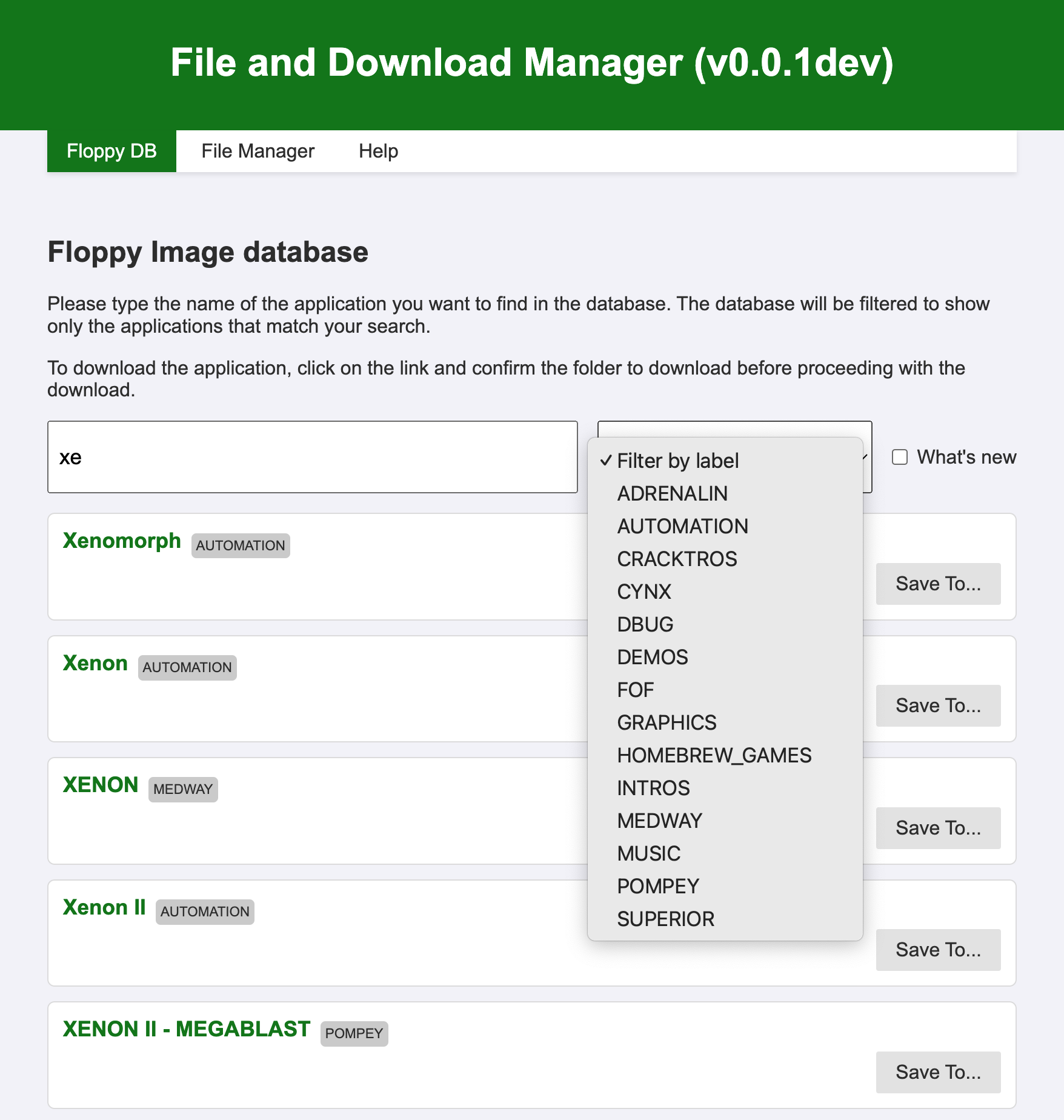Enable the What's new checkbox
The height and width of the screenshot is (1120, 1064).
click(x=900, y=457)
